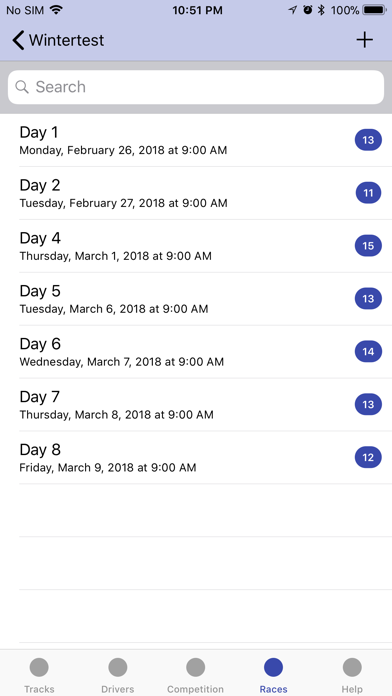
Task: Tap the magnifying glass search icon
Action: [22, 87]
